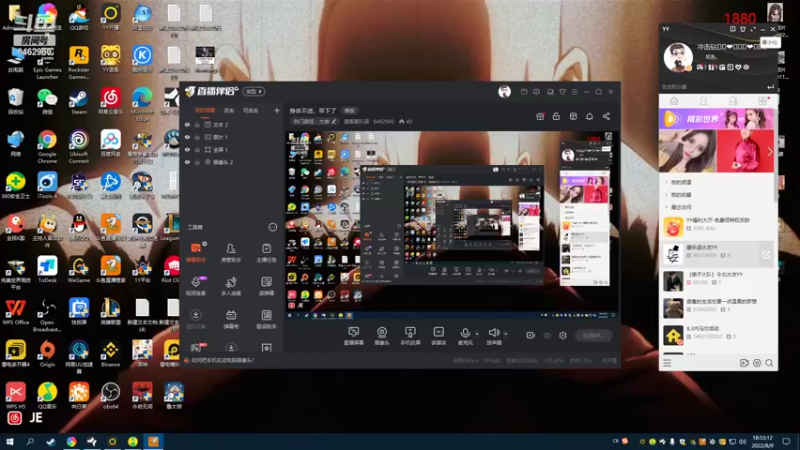Click the YY profile avatar picture
This screenshot has height=450, width=800.
pos(678,56)
